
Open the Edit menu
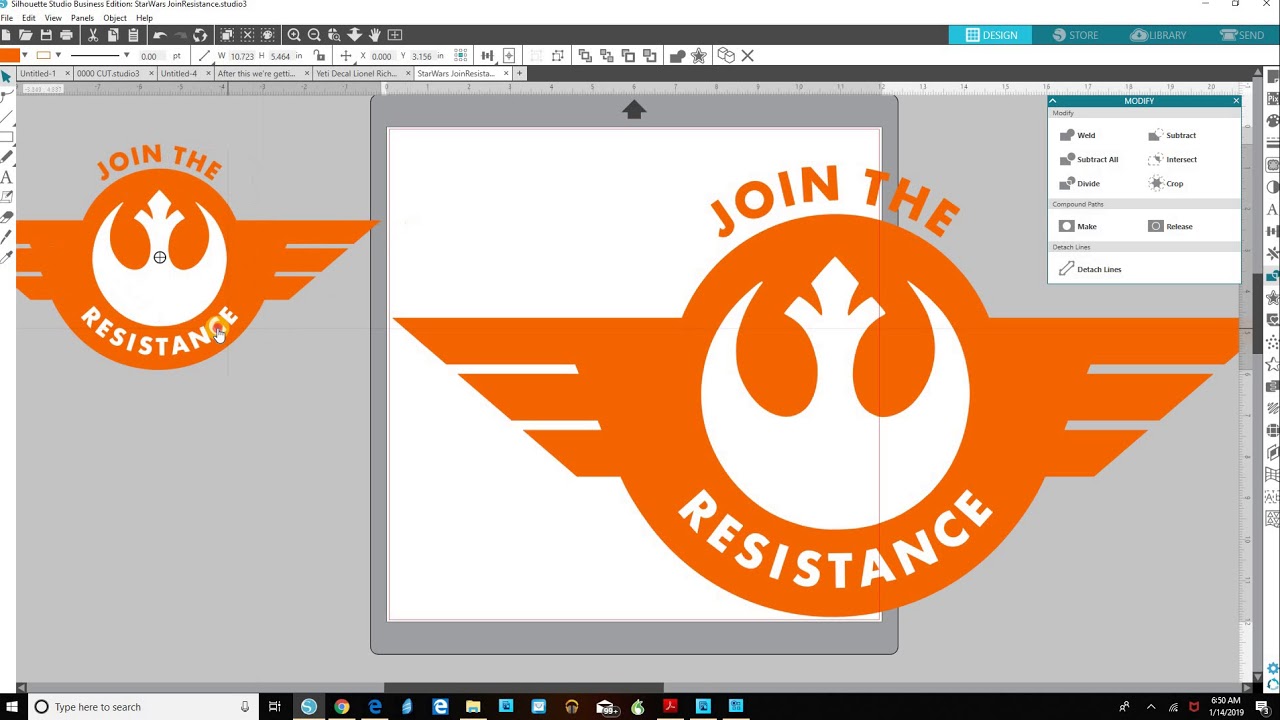(29, 18)
